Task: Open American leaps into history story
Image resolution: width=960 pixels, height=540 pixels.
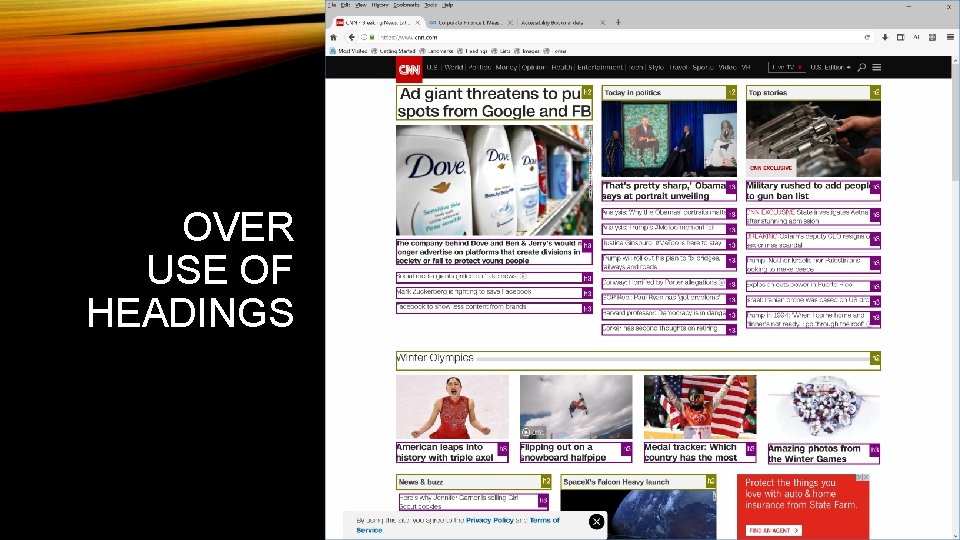Action: pos(452,452)
